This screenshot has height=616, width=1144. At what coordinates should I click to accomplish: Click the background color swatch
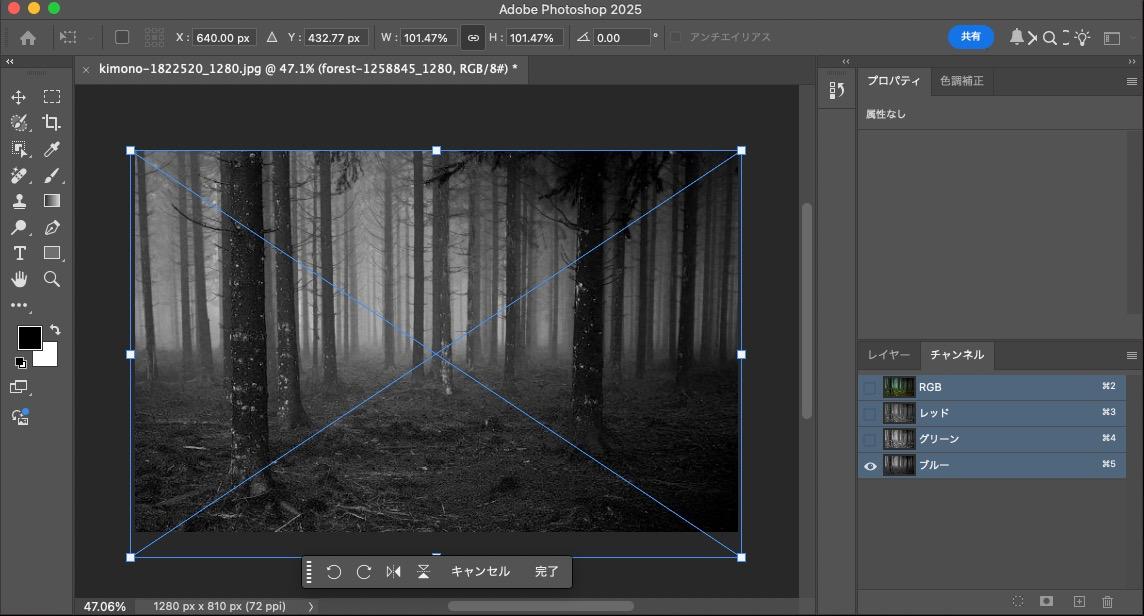pyautogui.click(x=48, y=357)
